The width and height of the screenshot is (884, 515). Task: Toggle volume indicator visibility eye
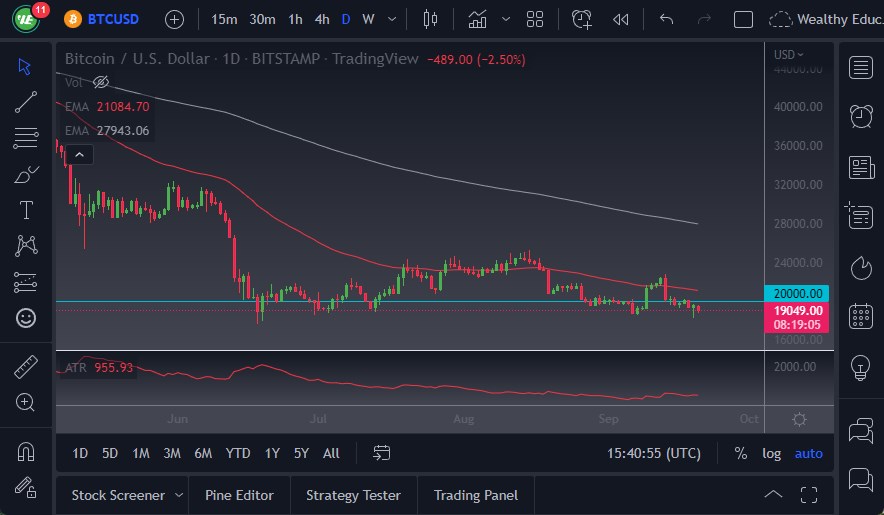click(101, 82)
